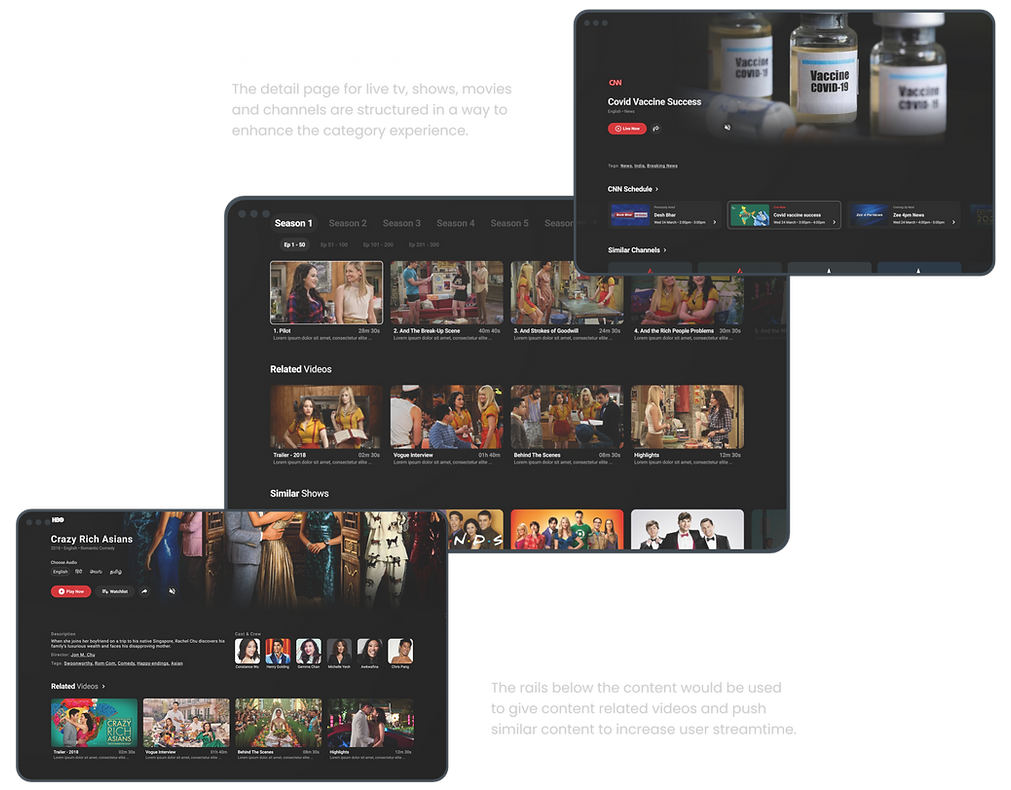The height and width of the screenshot is (790, 1011).
Task: Play the episode 1. Pilot thumbnail
Action: coord(326,292)
